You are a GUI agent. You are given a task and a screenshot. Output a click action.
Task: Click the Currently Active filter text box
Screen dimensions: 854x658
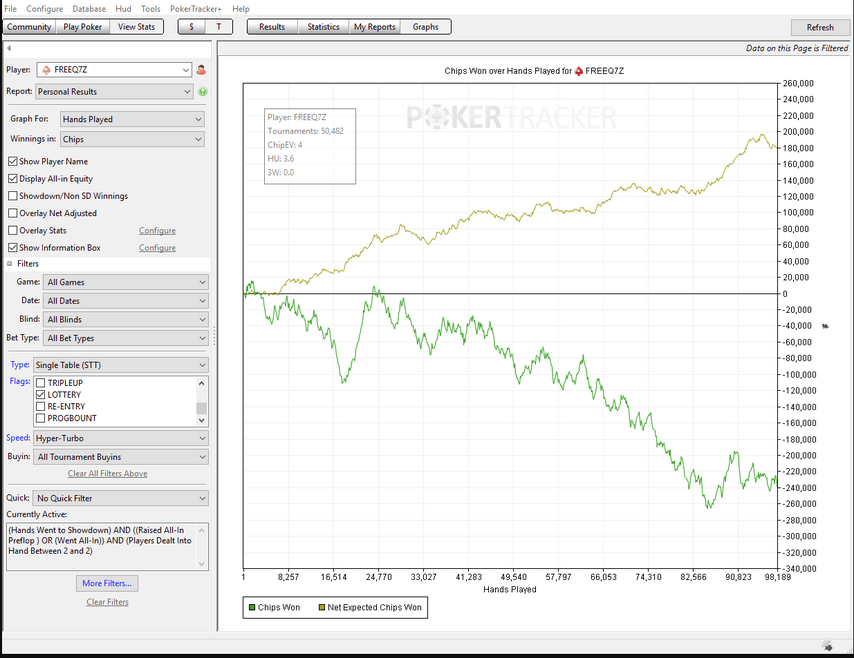tap(107, 546)
